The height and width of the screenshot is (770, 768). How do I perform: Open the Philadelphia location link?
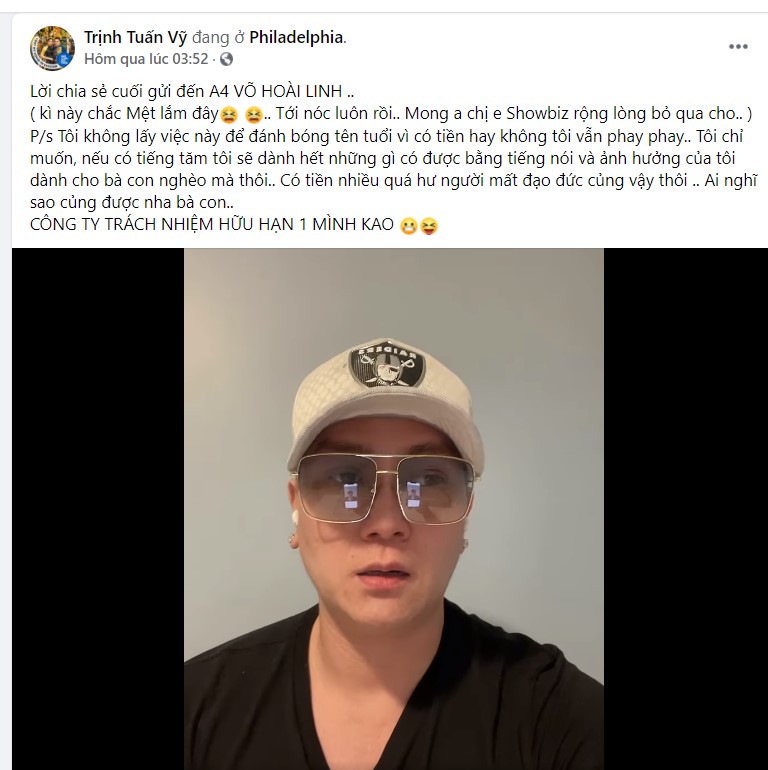296,38
